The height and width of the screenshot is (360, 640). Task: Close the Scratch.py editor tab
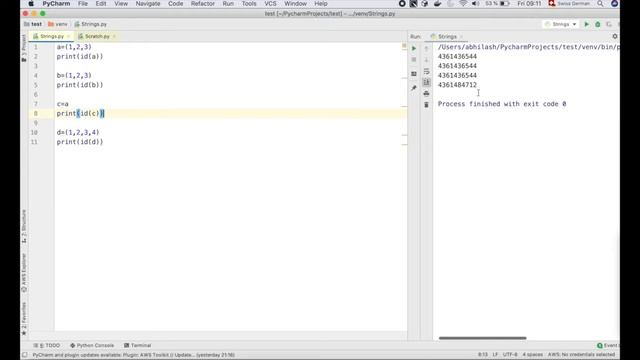[x=114, y=36]
